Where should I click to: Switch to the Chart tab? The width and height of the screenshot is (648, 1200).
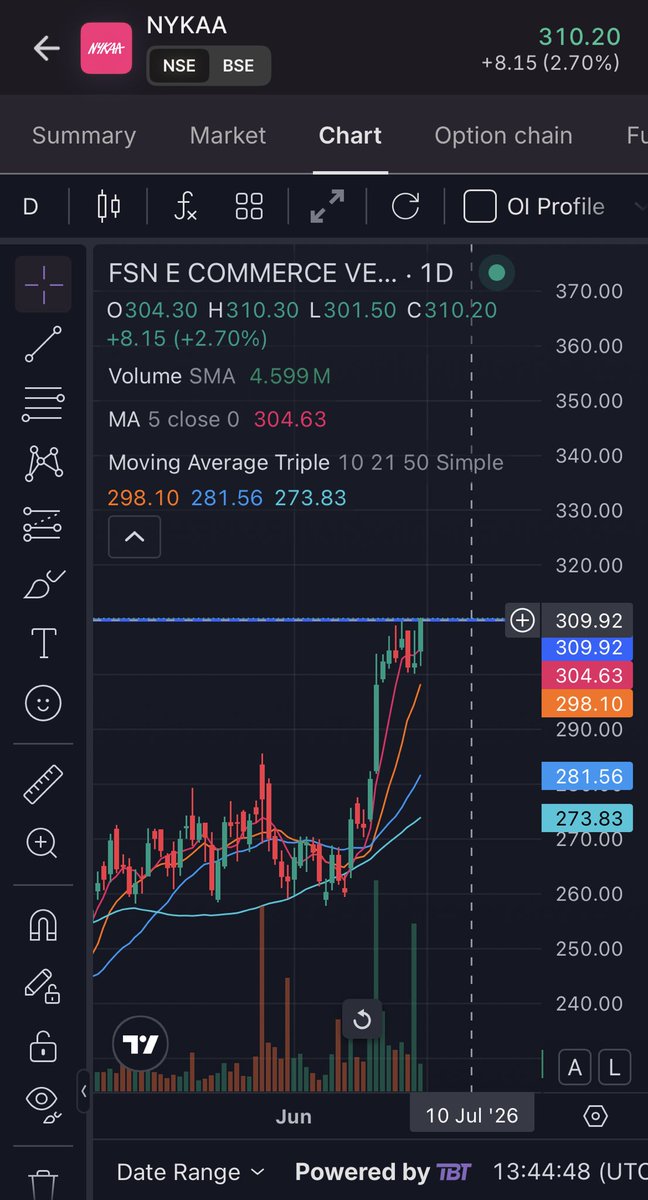pos(350,135)
